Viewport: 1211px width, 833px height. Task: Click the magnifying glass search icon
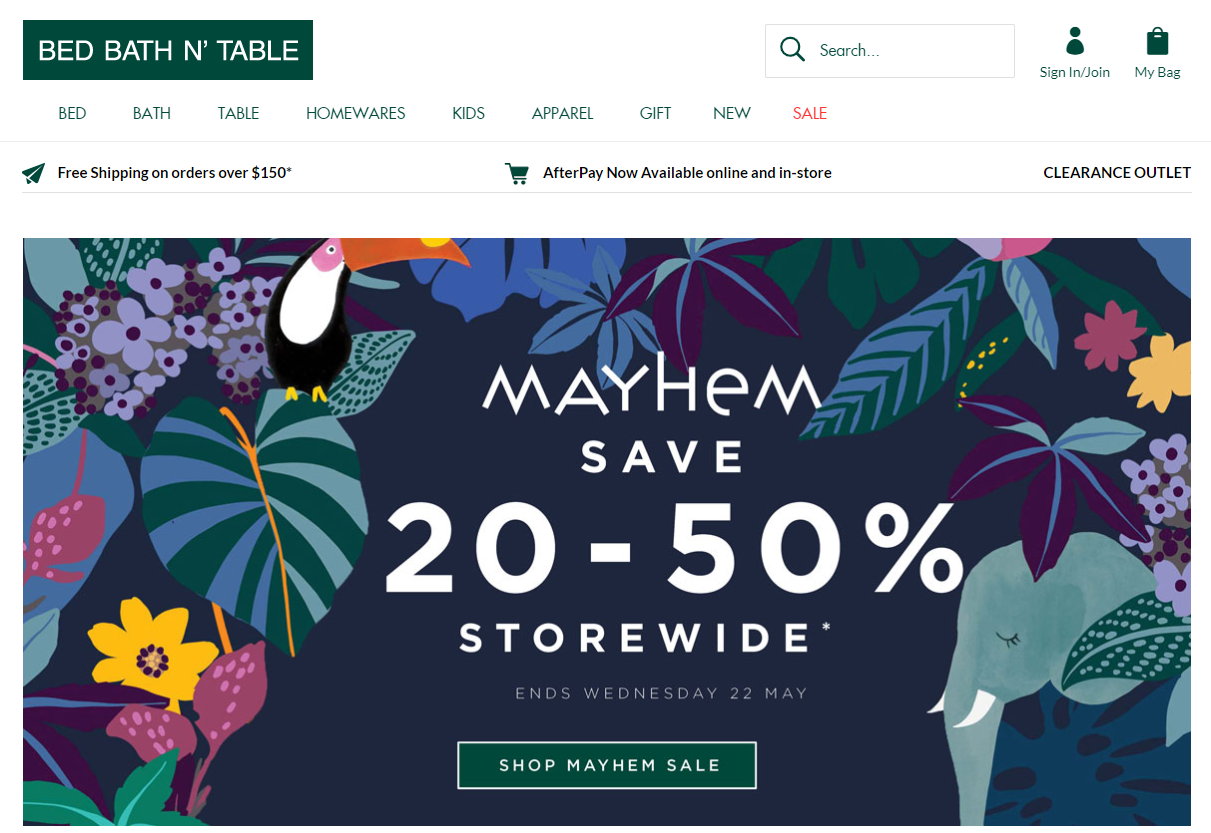792,50
